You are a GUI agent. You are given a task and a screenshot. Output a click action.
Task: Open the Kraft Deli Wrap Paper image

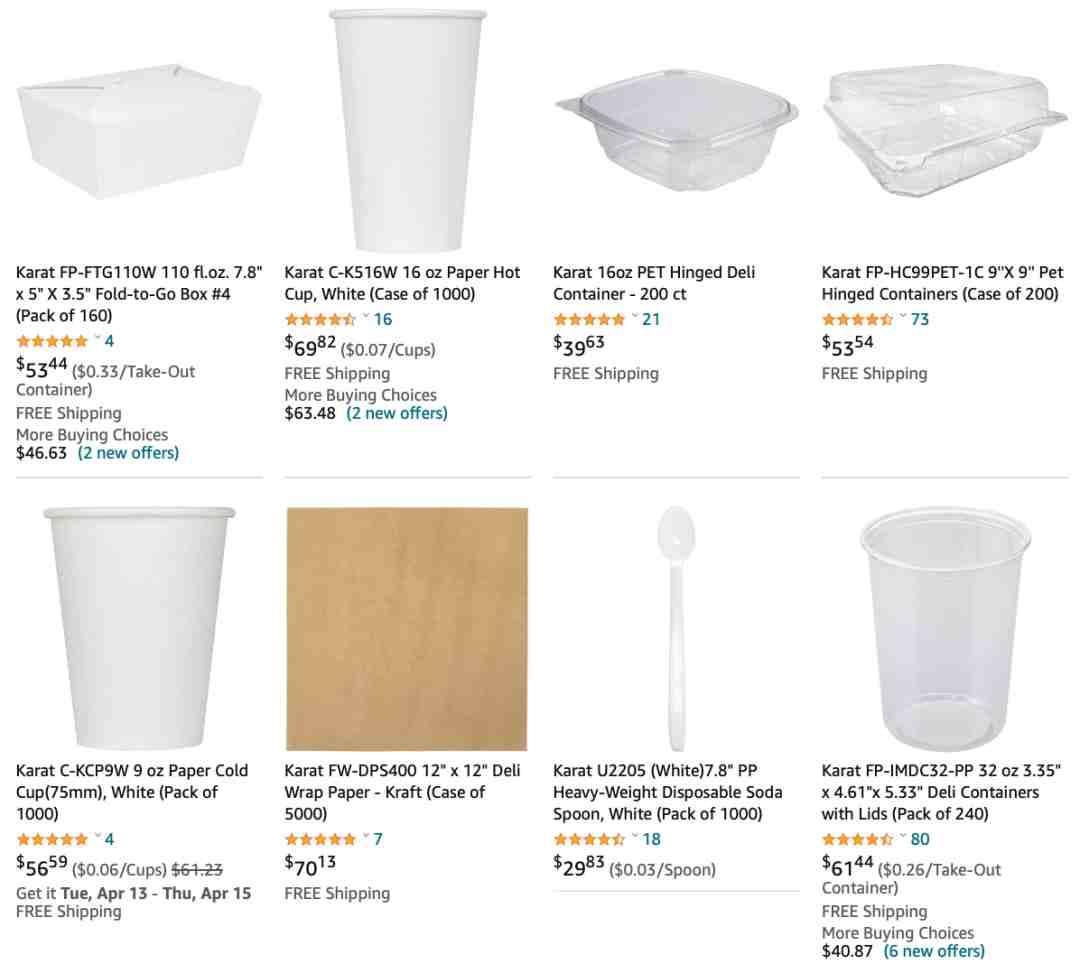[407, 629]
